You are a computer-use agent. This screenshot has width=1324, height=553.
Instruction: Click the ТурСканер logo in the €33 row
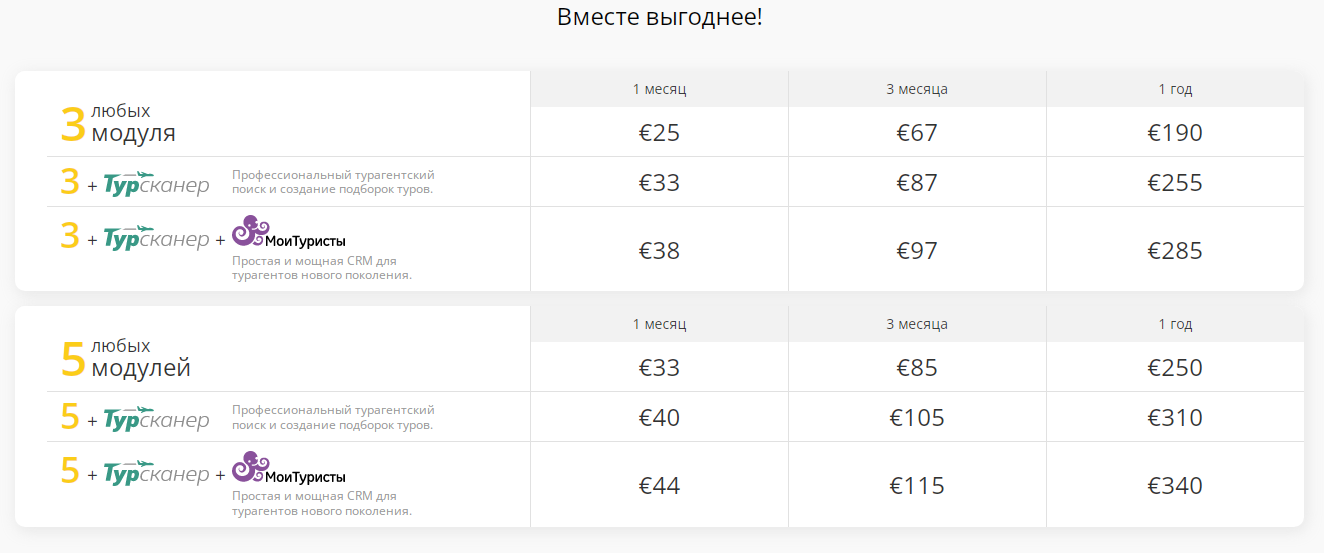(x=156, y=184)
